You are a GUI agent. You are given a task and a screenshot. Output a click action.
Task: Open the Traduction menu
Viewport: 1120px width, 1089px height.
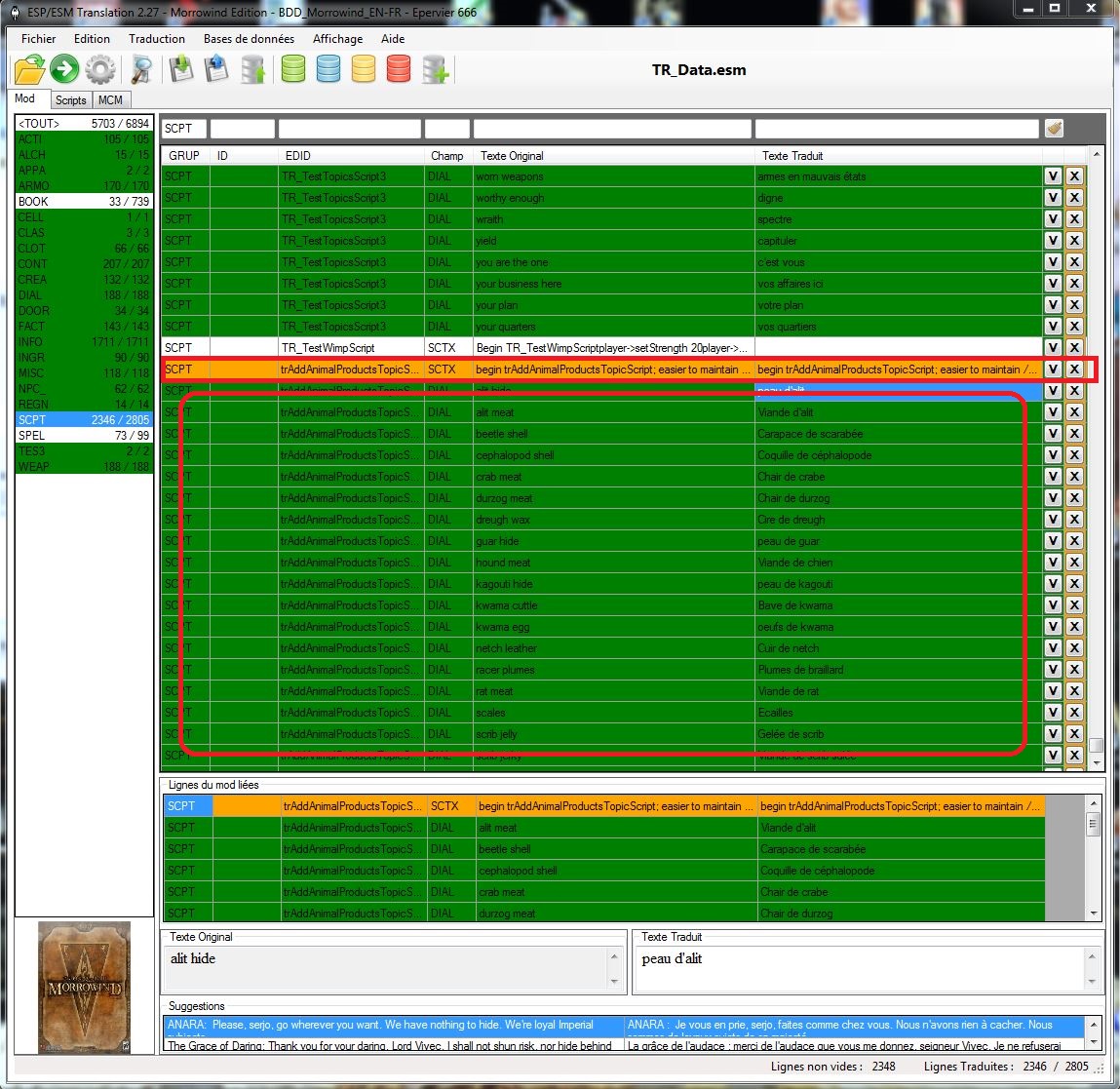click(x=156, y=39)
